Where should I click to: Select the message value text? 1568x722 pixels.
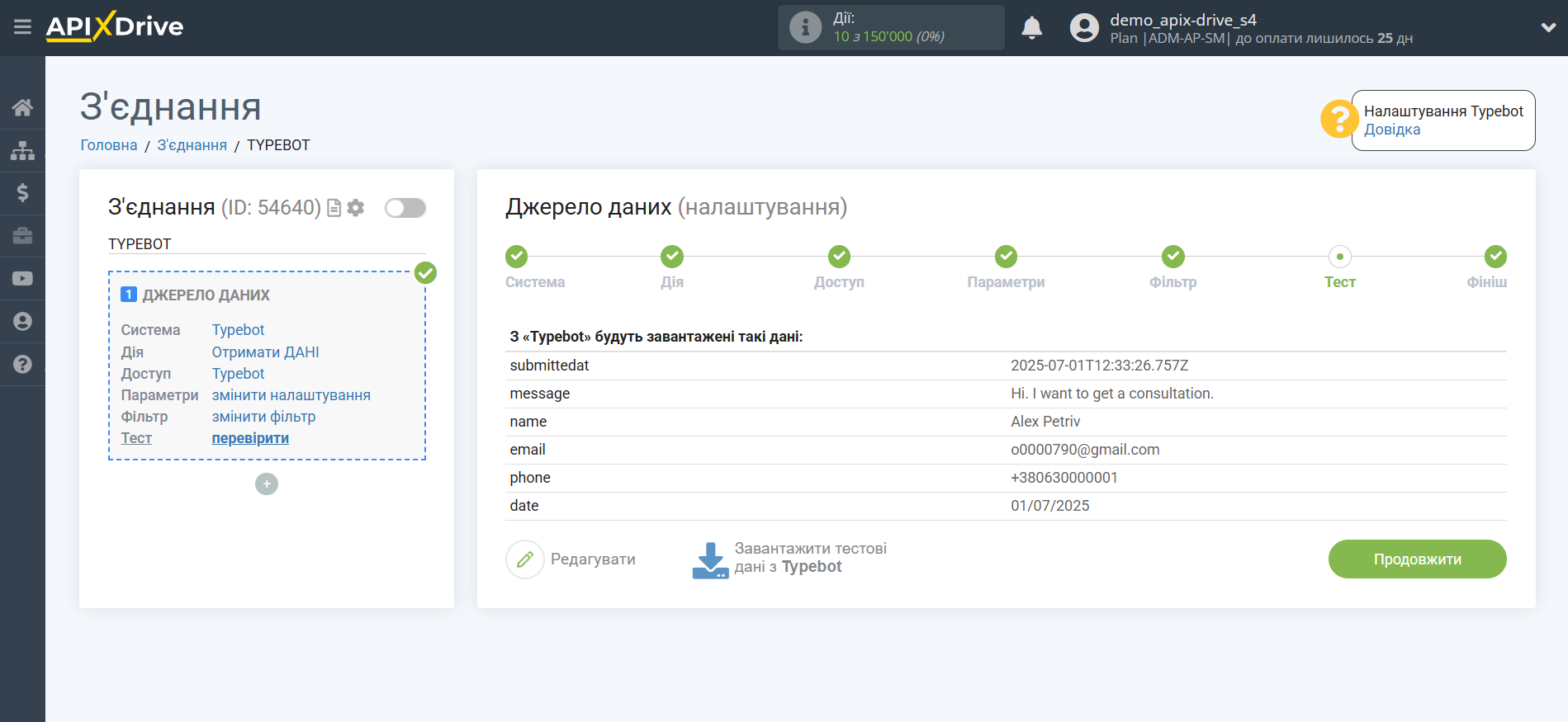pos(1111,394)
